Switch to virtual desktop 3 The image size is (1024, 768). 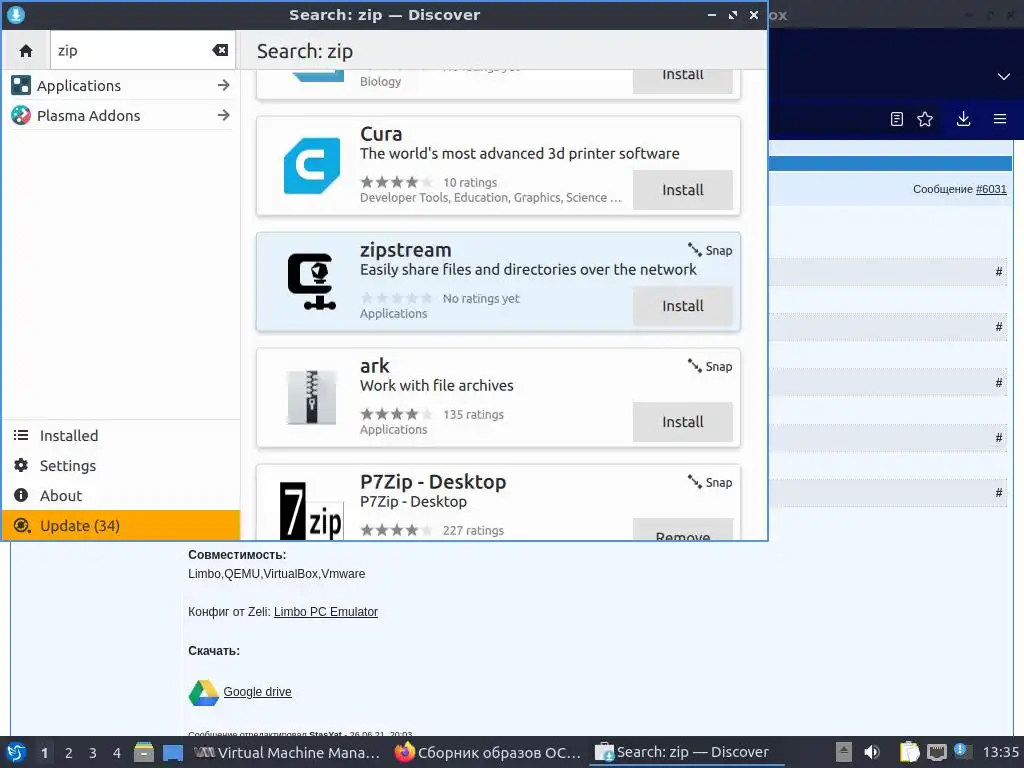[93, 753]
